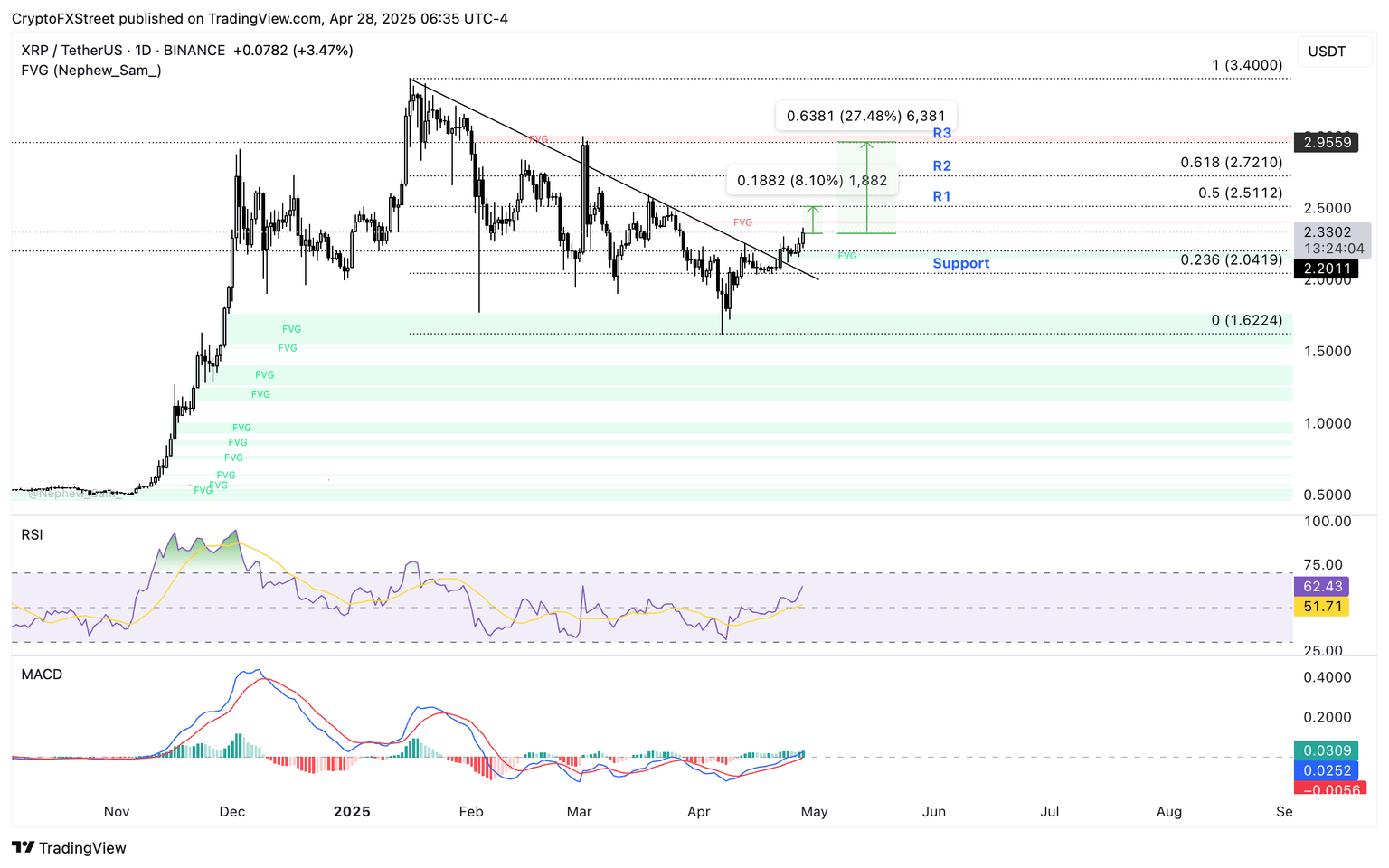Image resolution: width=1389 pixels, height=868 pixels.
Task: Click the red MACD value -0.0056
Action: 1328,789
